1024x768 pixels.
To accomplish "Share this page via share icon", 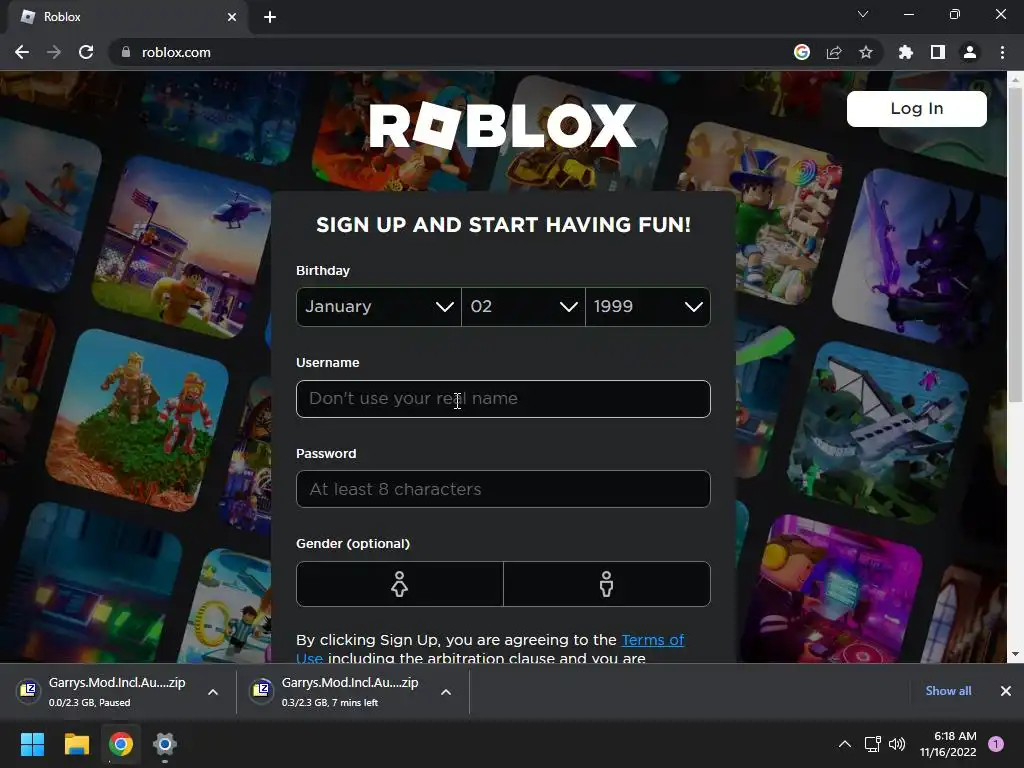I will [833, 52].
